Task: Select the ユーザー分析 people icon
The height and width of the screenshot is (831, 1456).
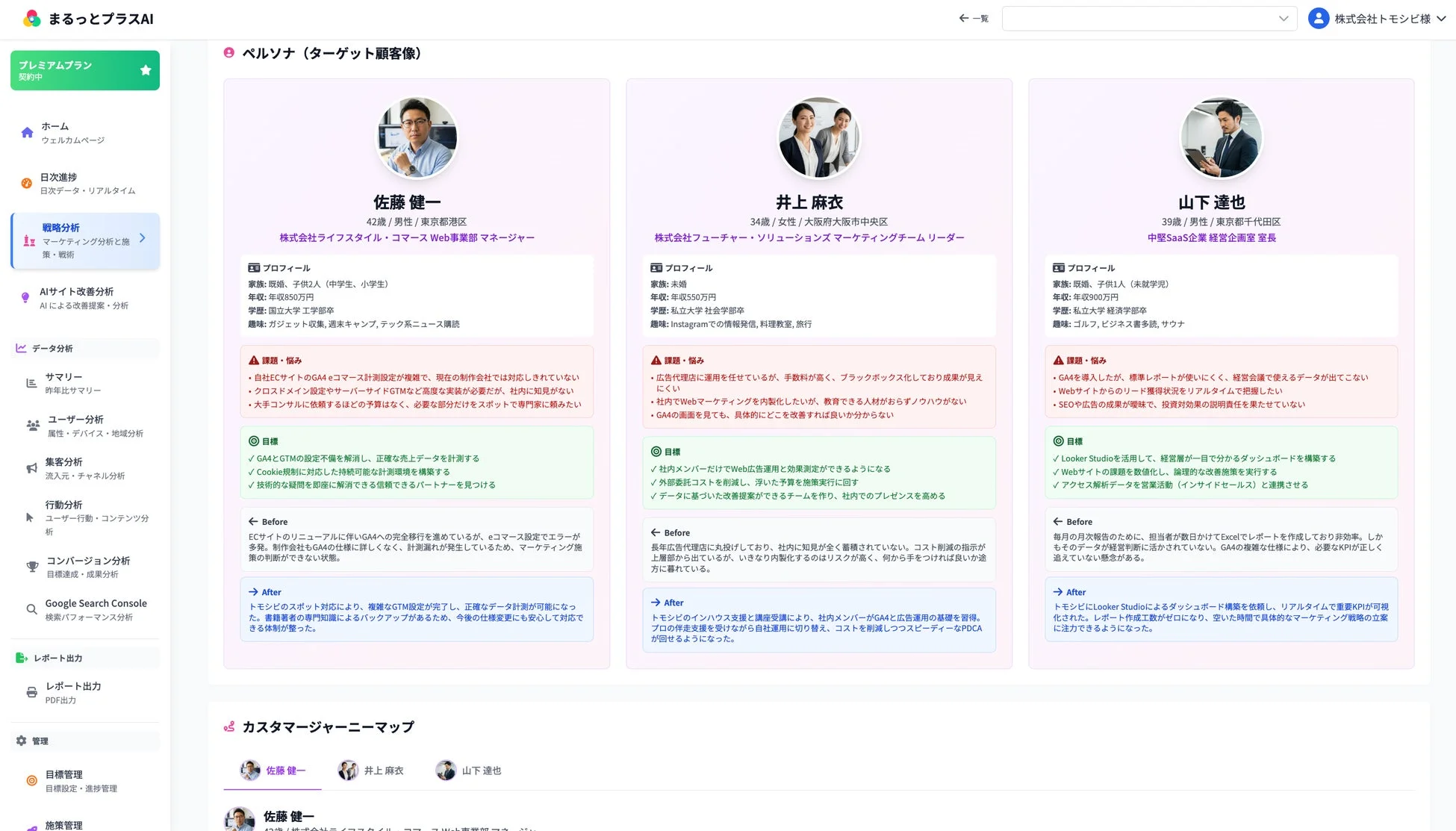Action: (x=31, y=425)
